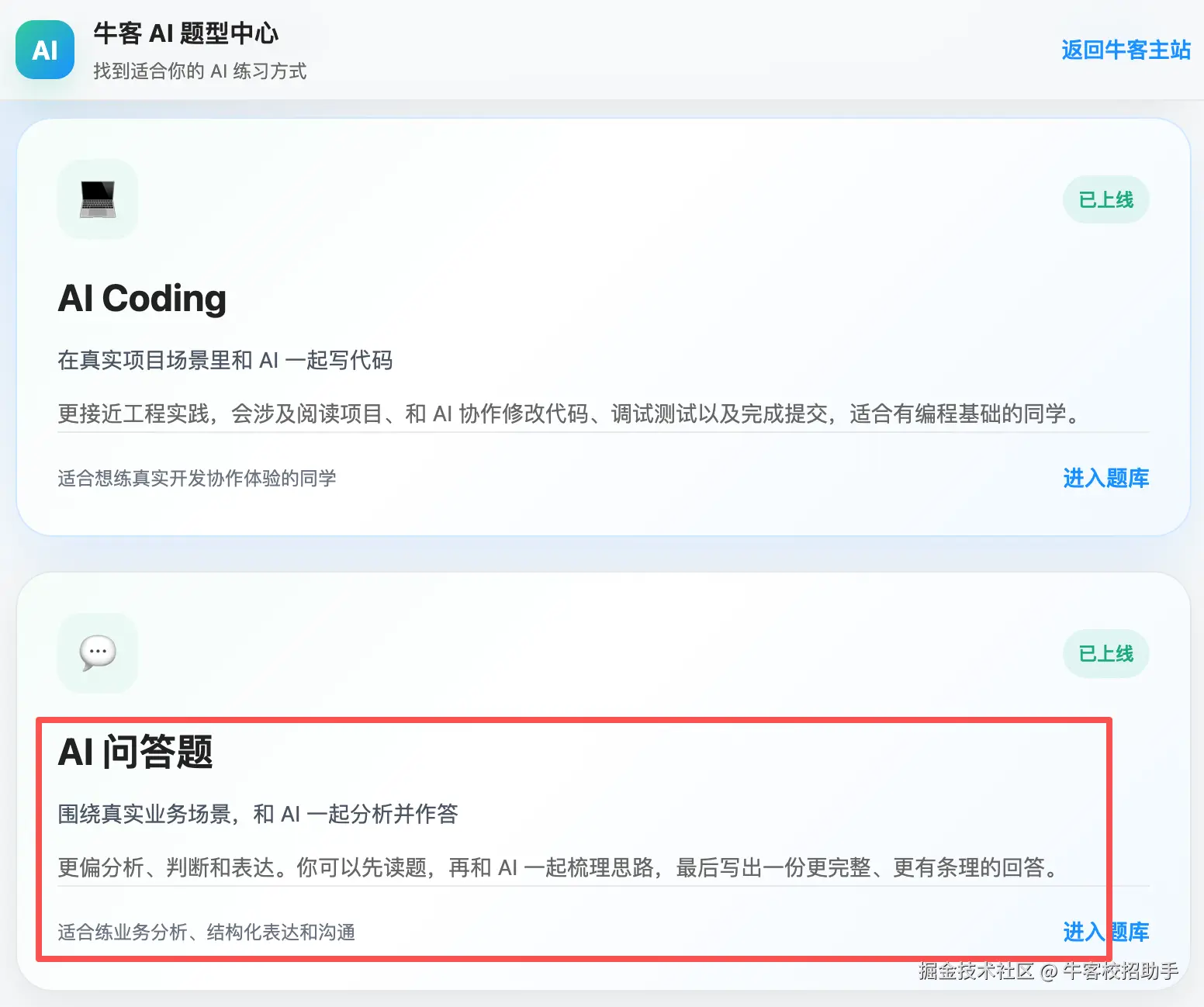This screenshot has width=1204, height=1007.
Task: Select the AI Coding heading
Action: pos(142,299)
